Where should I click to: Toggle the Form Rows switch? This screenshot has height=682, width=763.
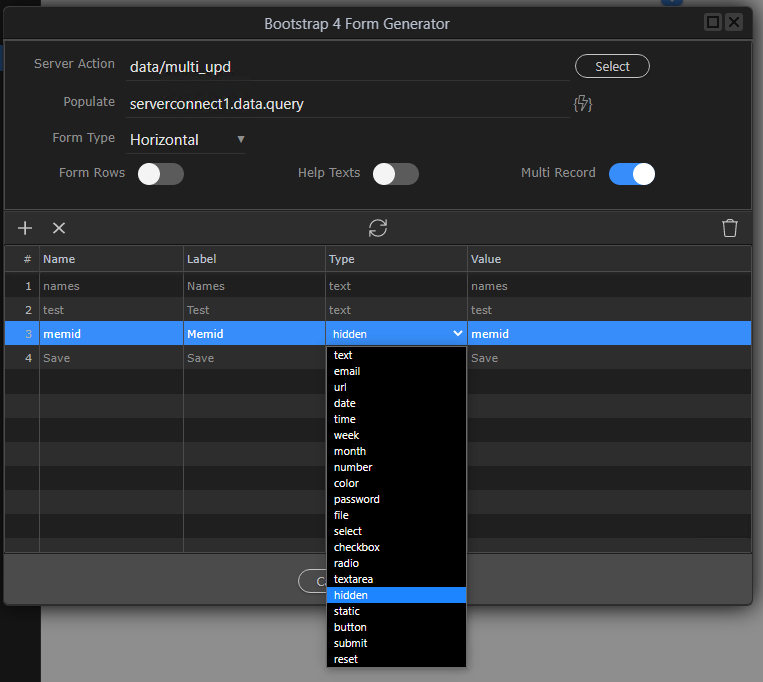pyautogui.click(x=160, y=174)
